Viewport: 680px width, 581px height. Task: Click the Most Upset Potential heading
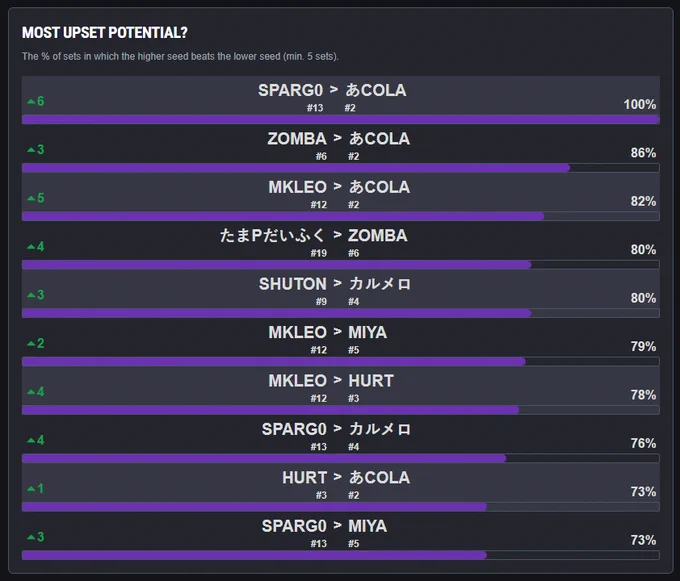105,33
